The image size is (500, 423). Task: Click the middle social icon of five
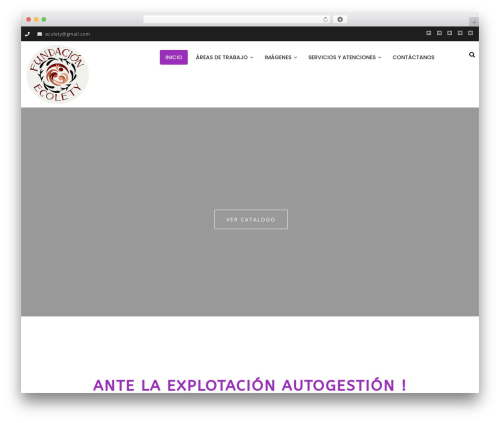[450, 33]
